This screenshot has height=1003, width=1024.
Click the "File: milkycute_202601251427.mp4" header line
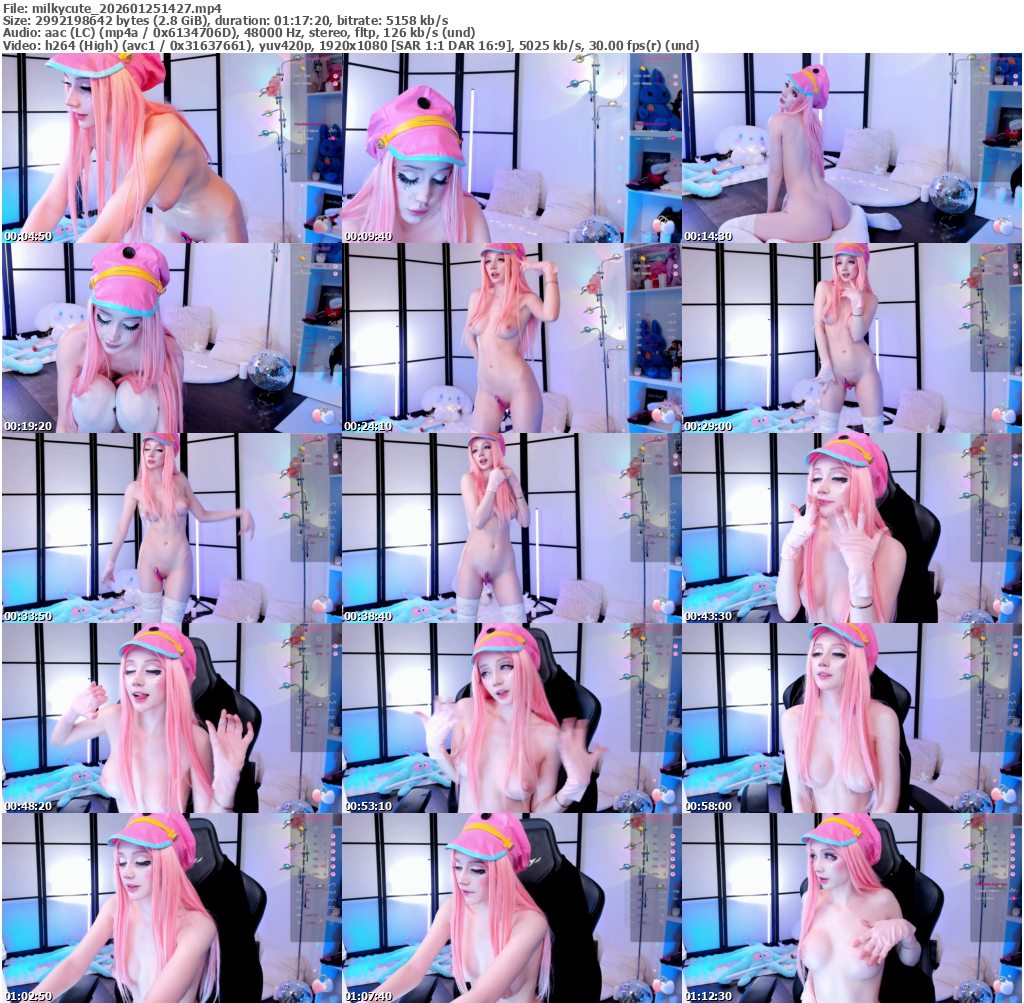[x=112, y=8]
